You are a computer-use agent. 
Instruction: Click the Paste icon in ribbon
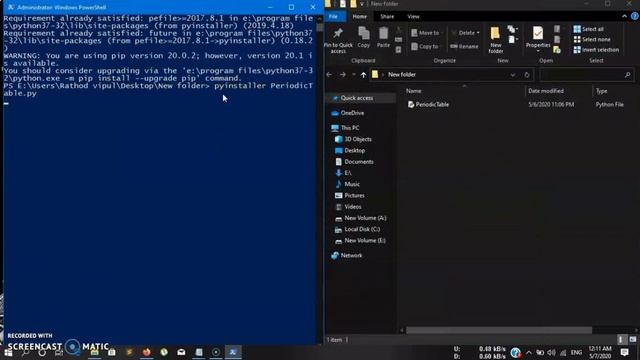click(x=383, y=33)
